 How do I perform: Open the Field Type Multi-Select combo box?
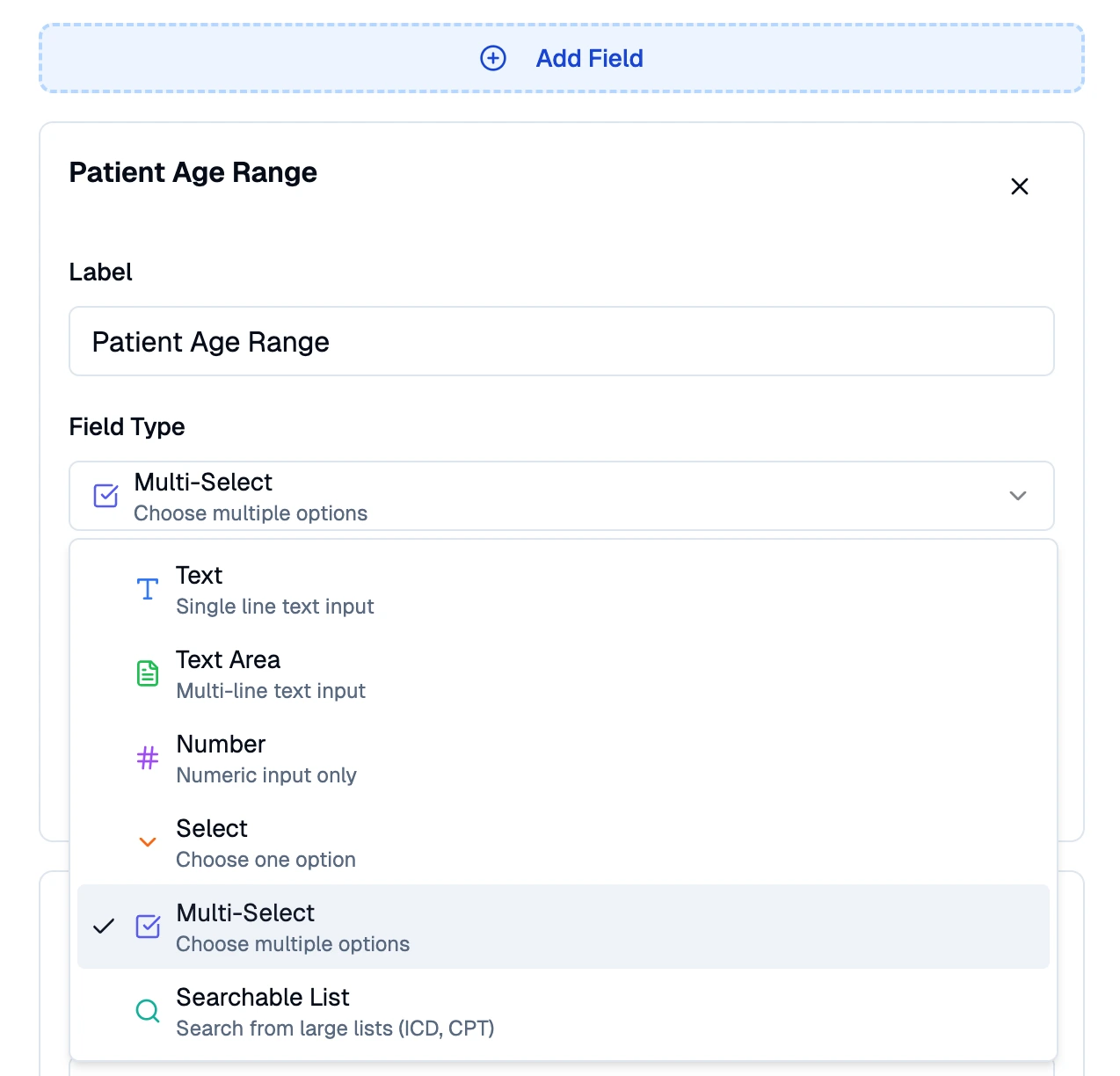[562, 496]
